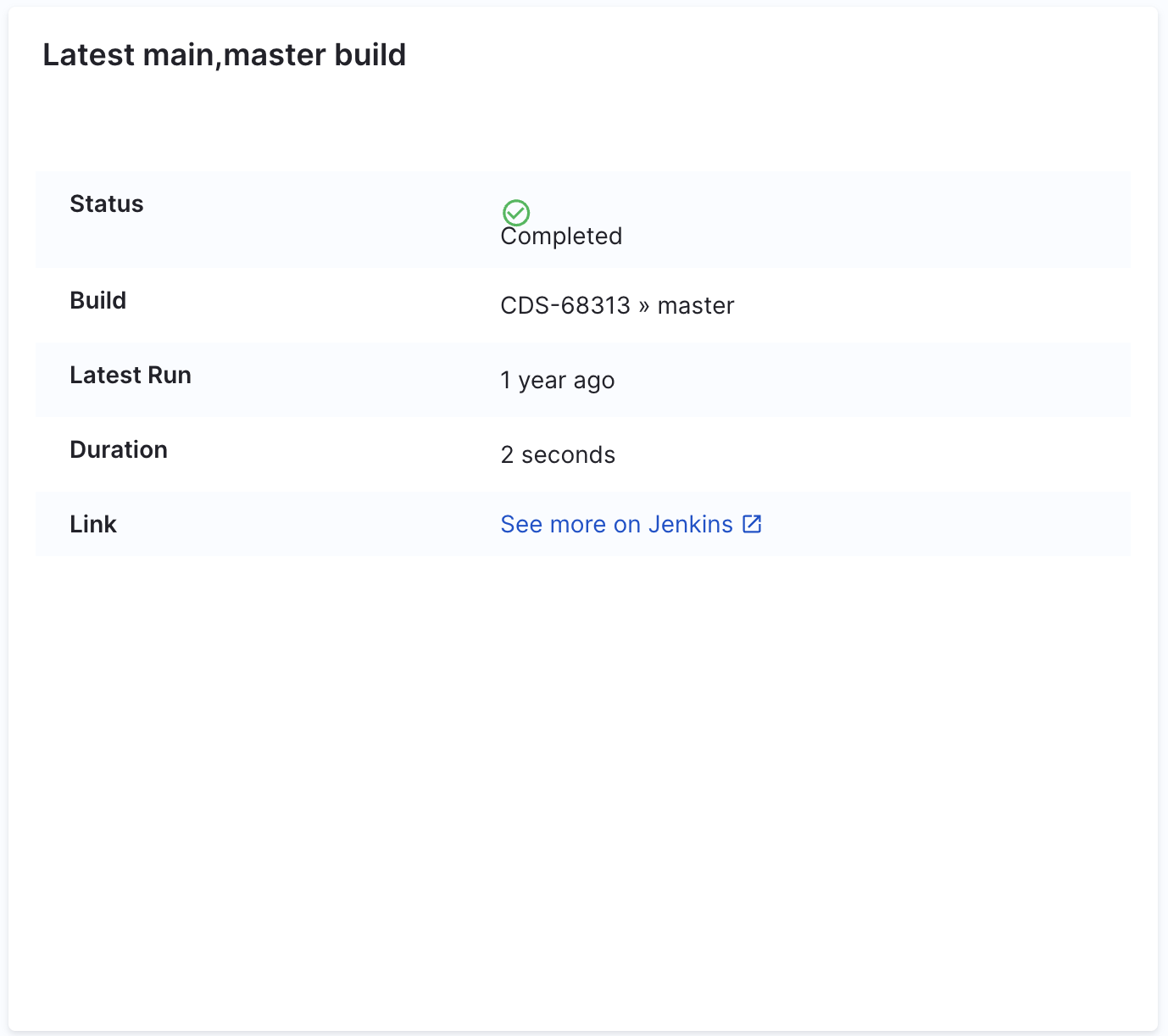1168x1036 pixels.
Task: Click the Build row label
Action: pyautogui.click(x=98, y=301)
